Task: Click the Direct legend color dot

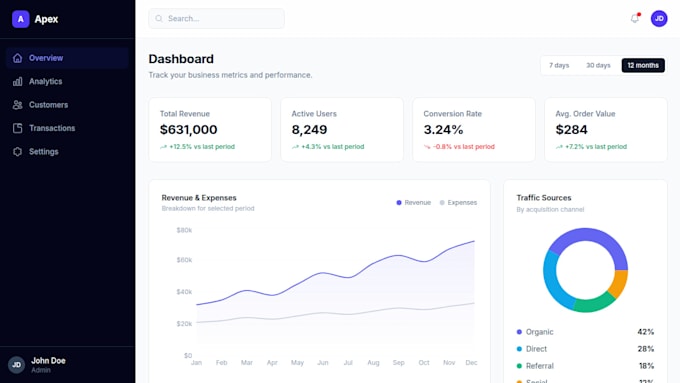Action: tap(519, 349)
